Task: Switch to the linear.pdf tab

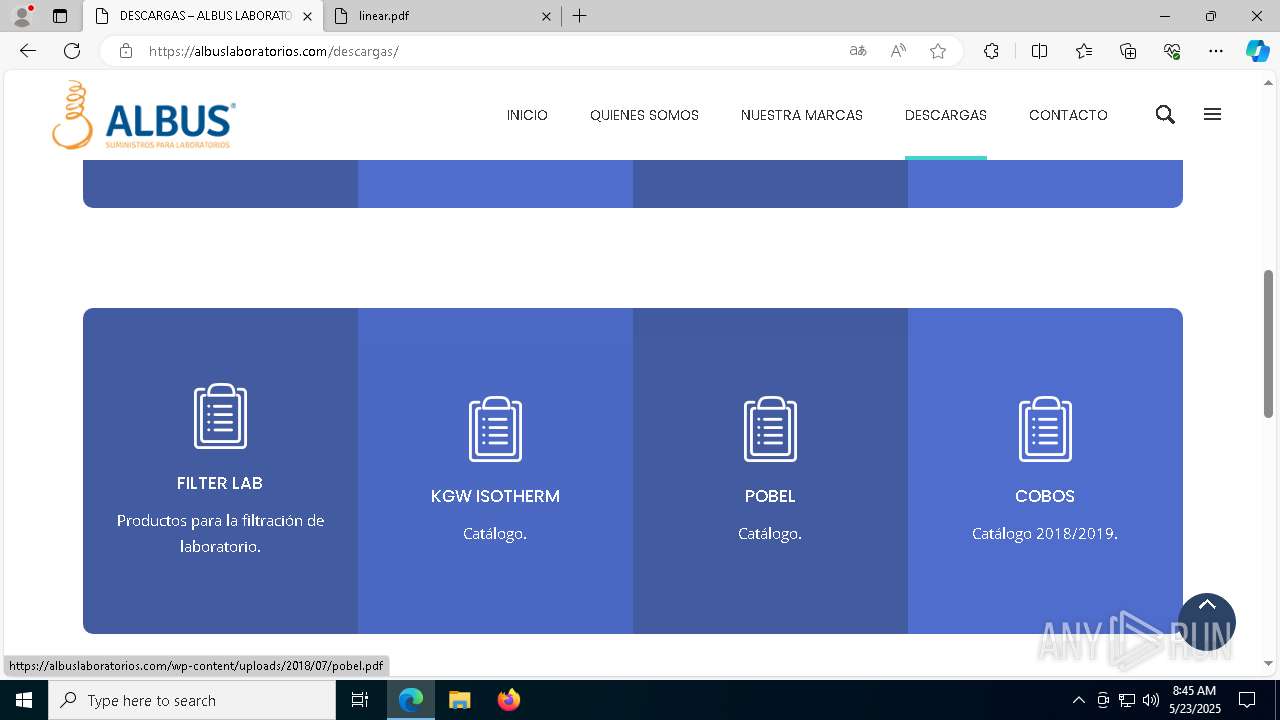Action: [442, 16]
